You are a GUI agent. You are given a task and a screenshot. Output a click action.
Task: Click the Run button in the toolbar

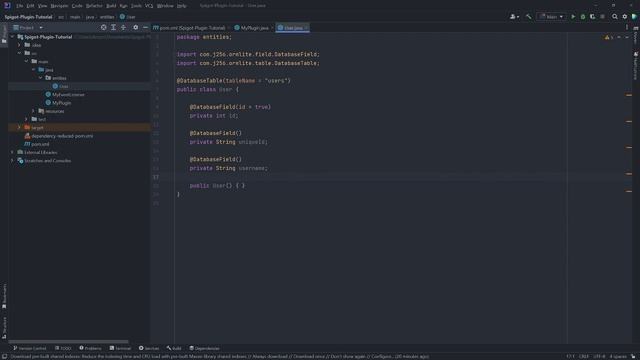573,17
